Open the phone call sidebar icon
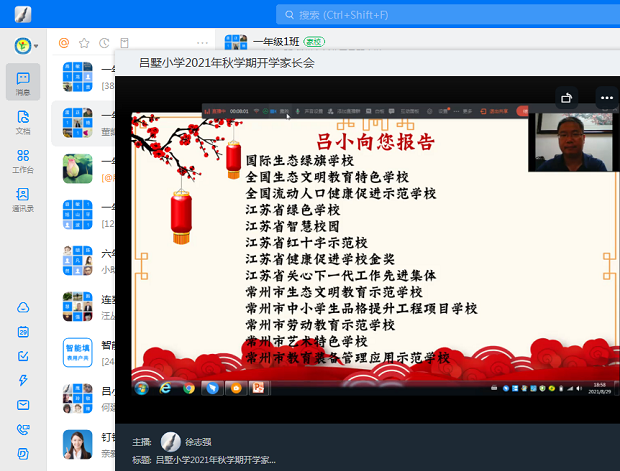Image resolution: width=620 pixels, height=471 pixels. pos(23,429)
